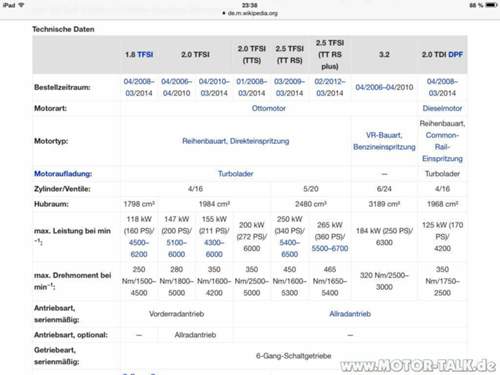Select the 2.5 TFSI (TT RS) column header
Image resolution: width=500 pixels, height=375 pixels.
point(289,54)
